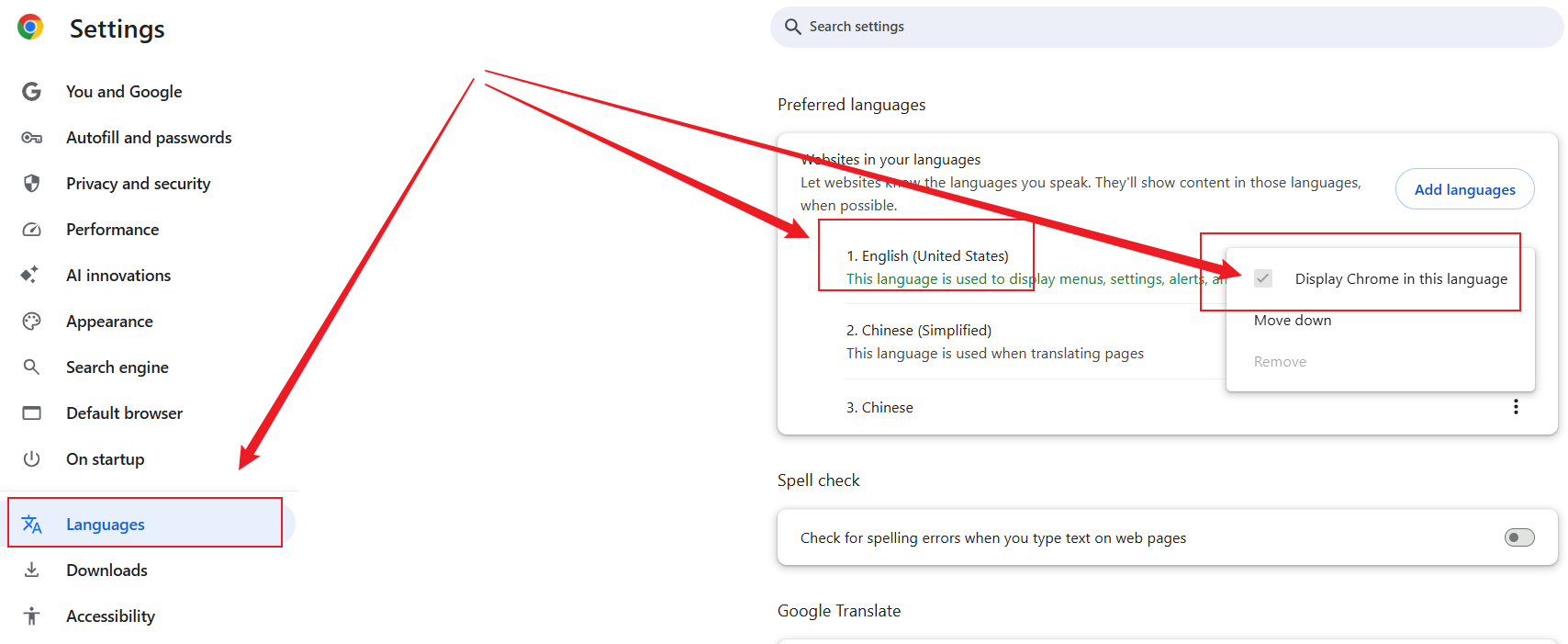1568x644 pixels.
Task: Open the Languages settings section
Action: (106, 525)
